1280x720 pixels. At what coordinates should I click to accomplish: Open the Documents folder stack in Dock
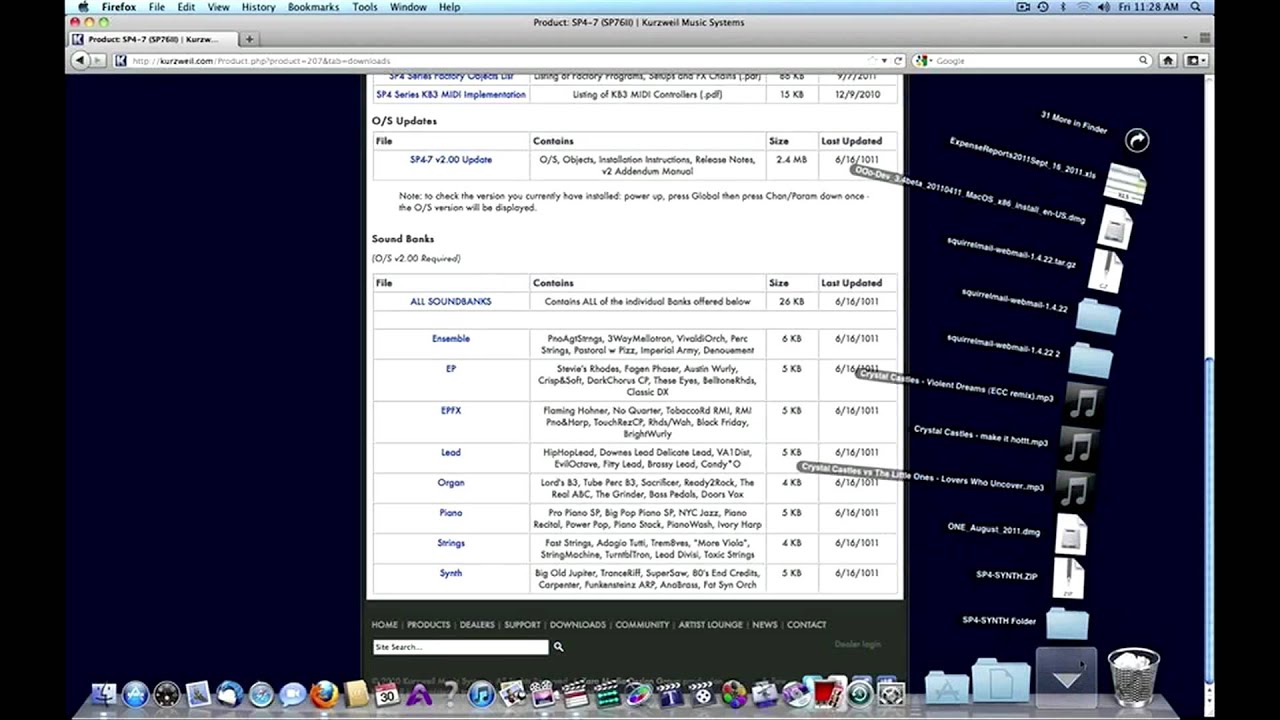pyautogui.click(x=1001, y=680)
